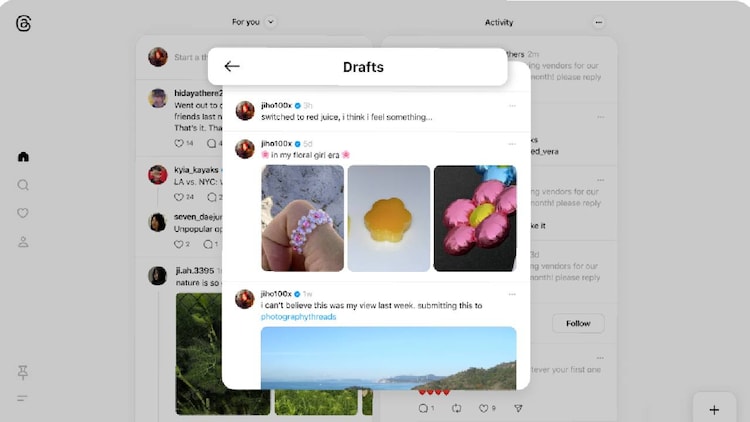Open options for the floral girl era draft
This screenshot has width=750, height=422.
pos(512,143)
